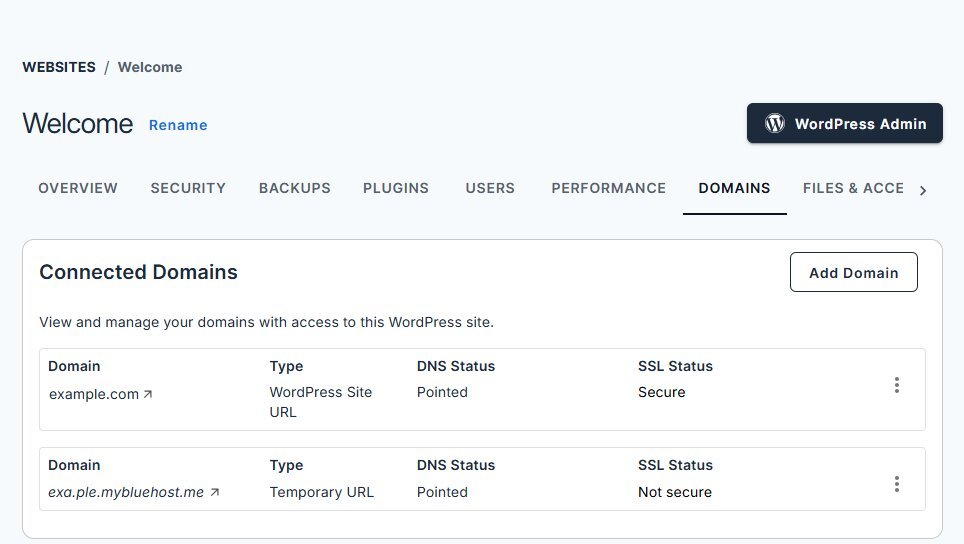Click the 'Secure' SSL status value
Image resolution: width=964 pixels, height=544 pixels.
(662, 392)
